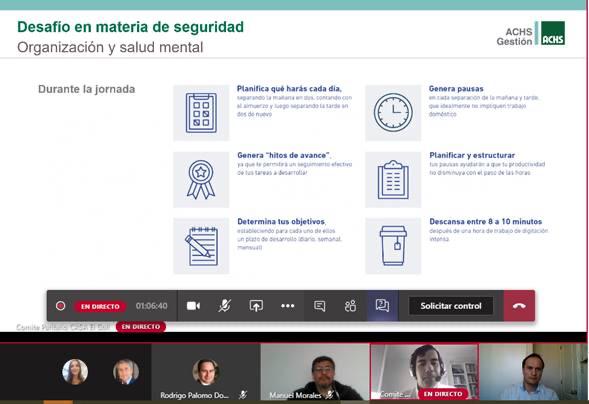
Task: Click heading Planifica qué harás cada día
Action: tap(289, 89)
